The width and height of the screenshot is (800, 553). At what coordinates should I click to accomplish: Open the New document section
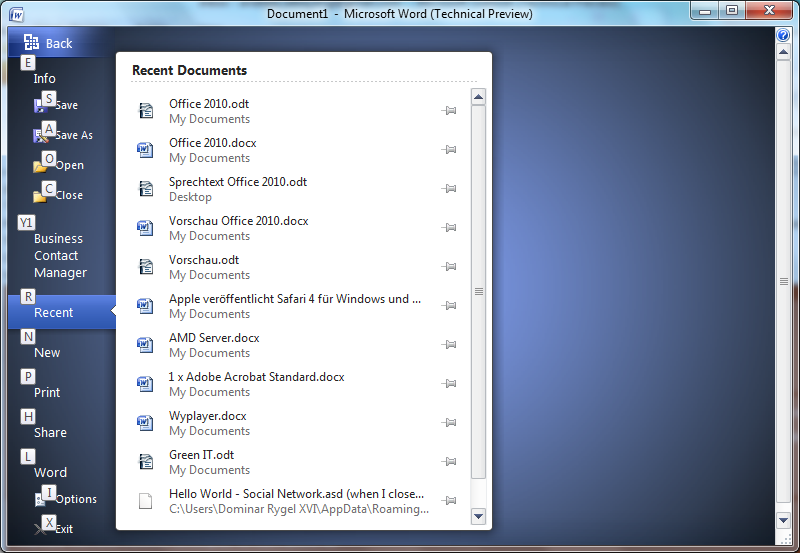coord(47,353)
